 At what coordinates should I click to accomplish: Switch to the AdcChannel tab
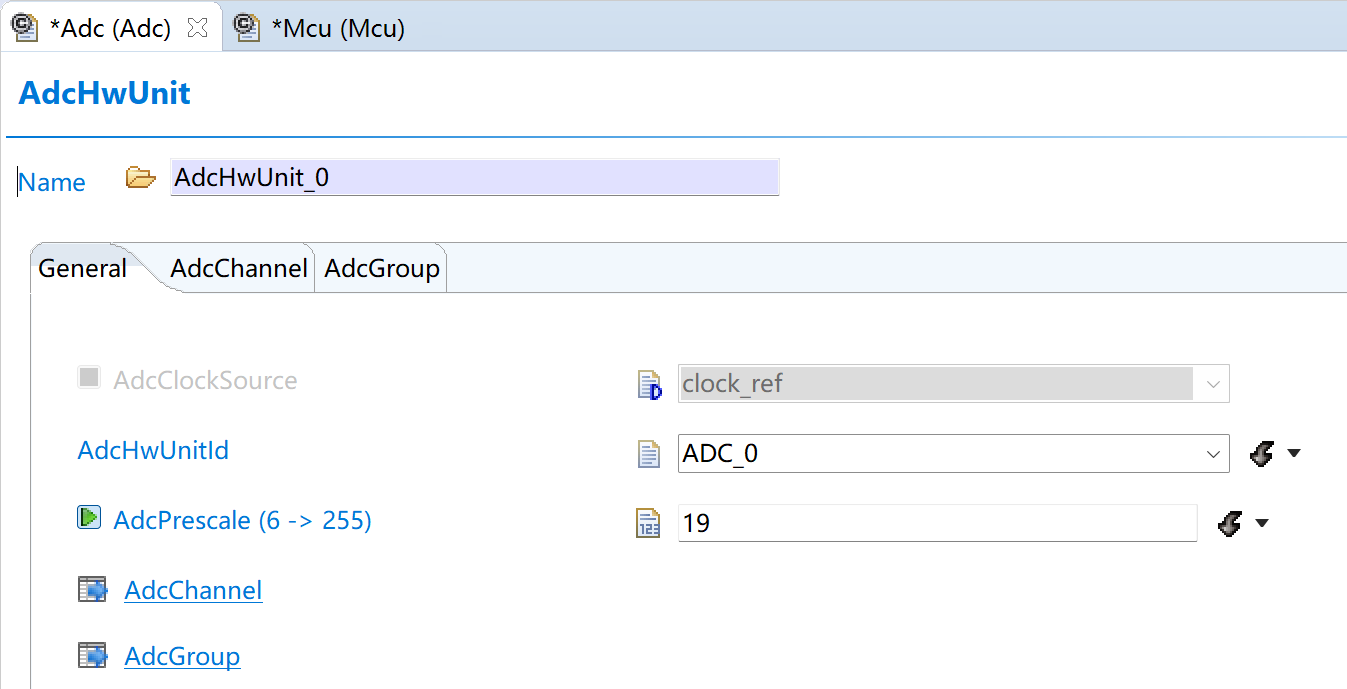[239, 268]
